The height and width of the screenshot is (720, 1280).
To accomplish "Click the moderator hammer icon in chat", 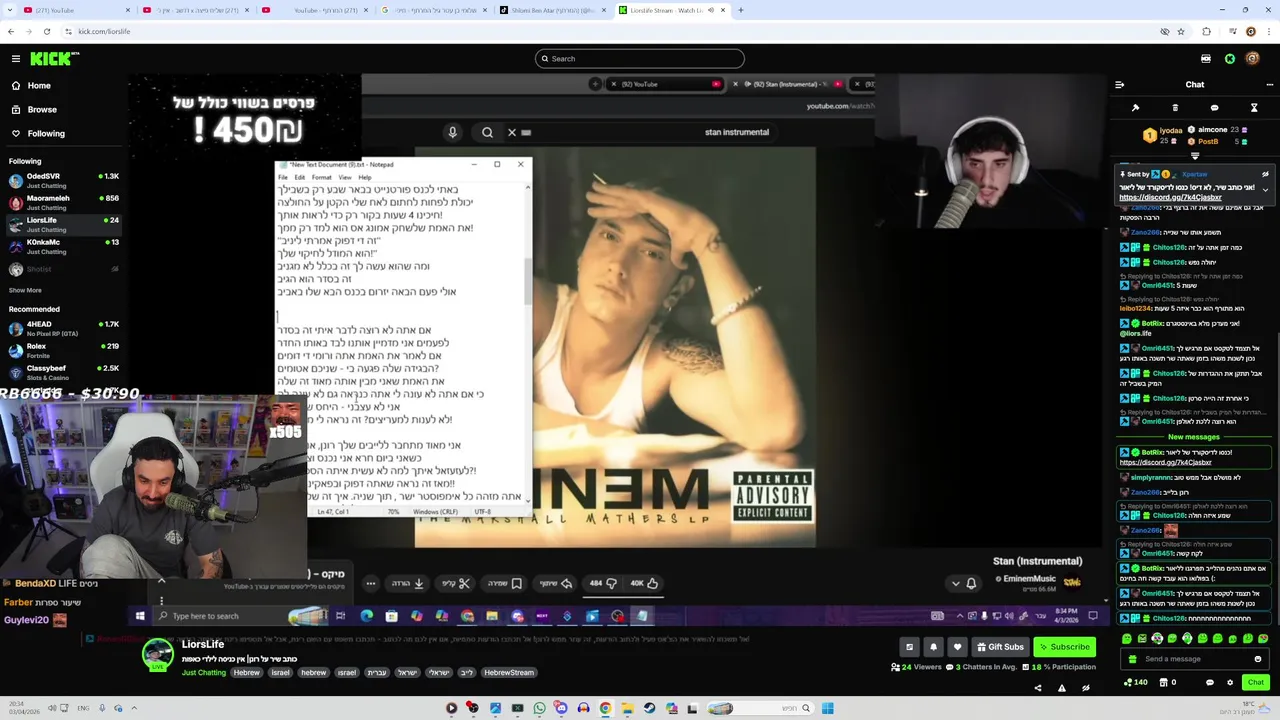I will pos(1135,108).
